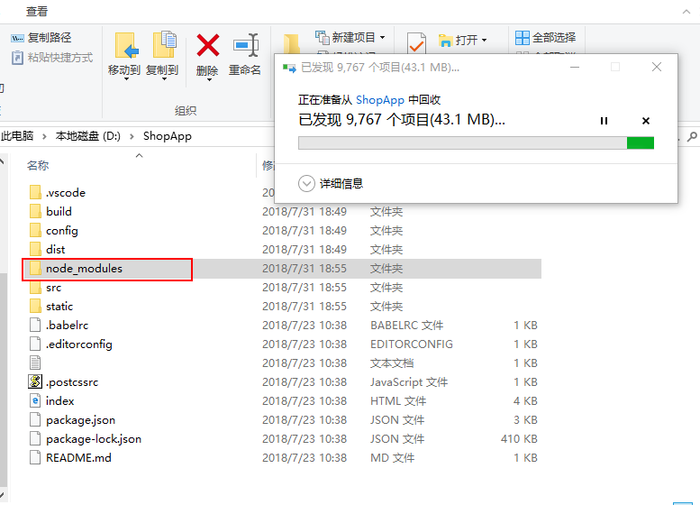Open the Open (打开) dropdown
Screen dimensions: 700x505
(x=462, y=40)
